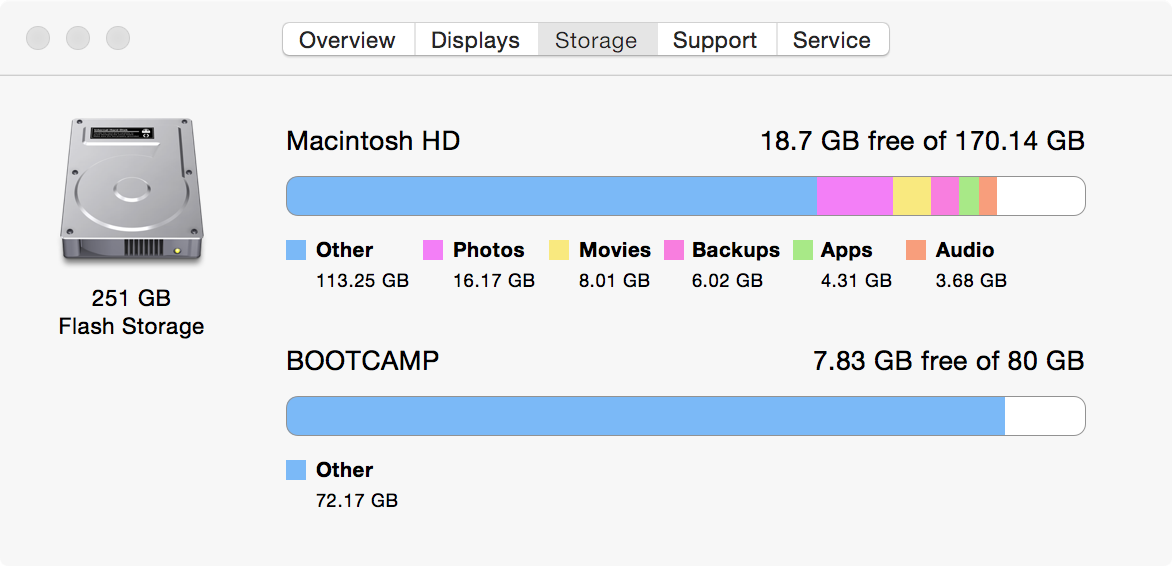Open the Service tab

pyautogui.click(x=831, y=40)
